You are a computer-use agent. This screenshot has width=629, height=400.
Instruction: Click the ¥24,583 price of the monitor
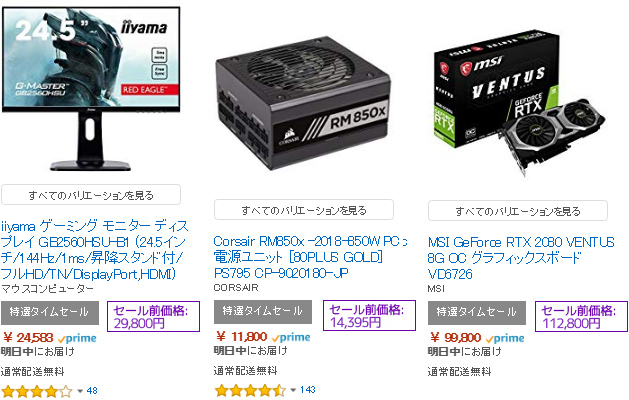pyautogui.click(x=28, y=338)
